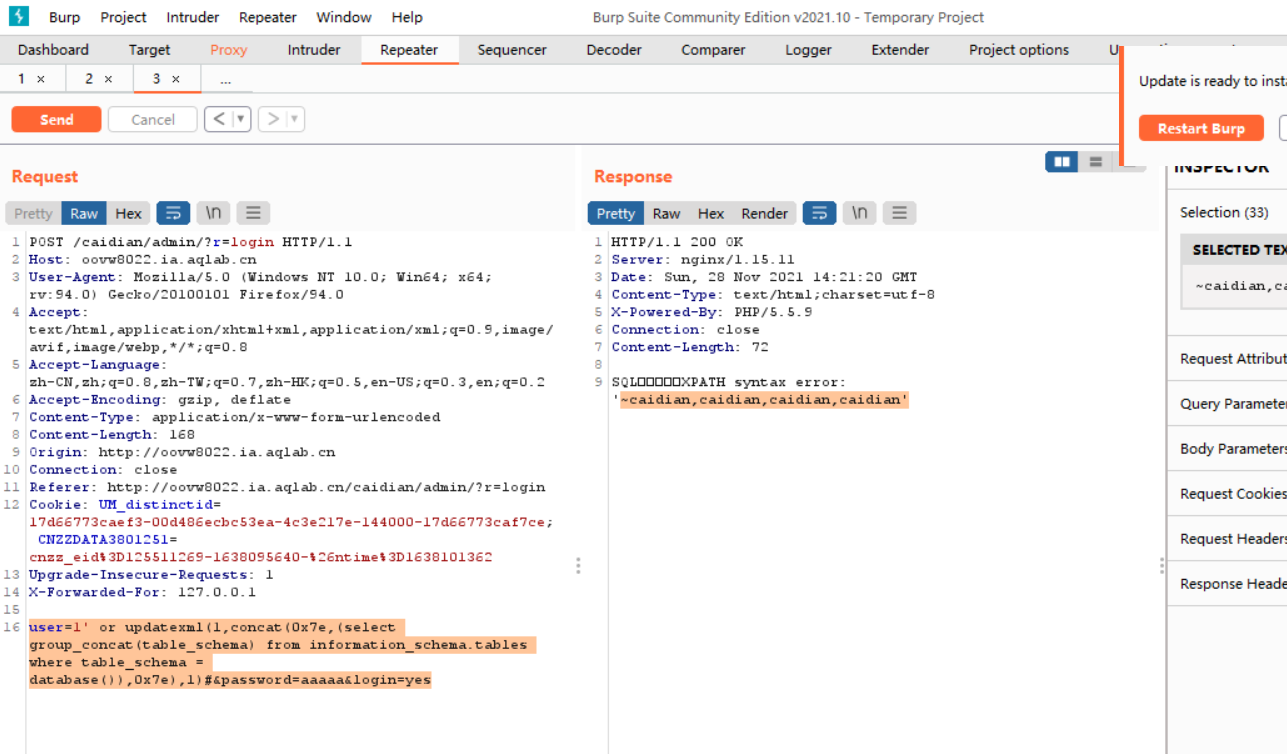Click the Burp Suite logo icon

click(x=19, y=17)
